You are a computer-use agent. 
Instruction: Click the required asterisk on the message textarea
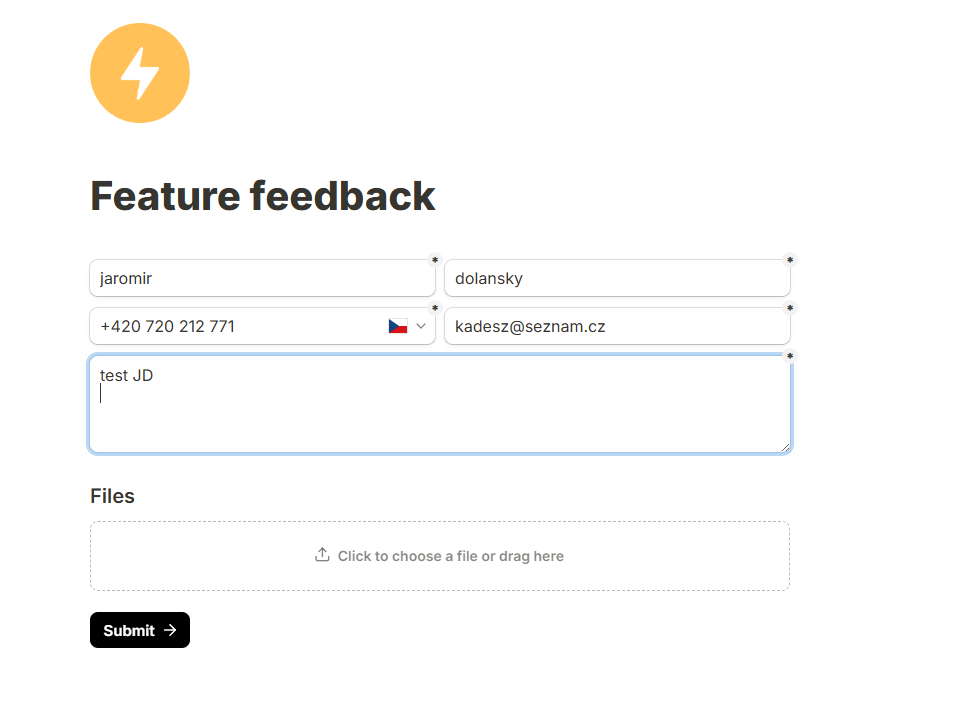click(x=790, y=356)
